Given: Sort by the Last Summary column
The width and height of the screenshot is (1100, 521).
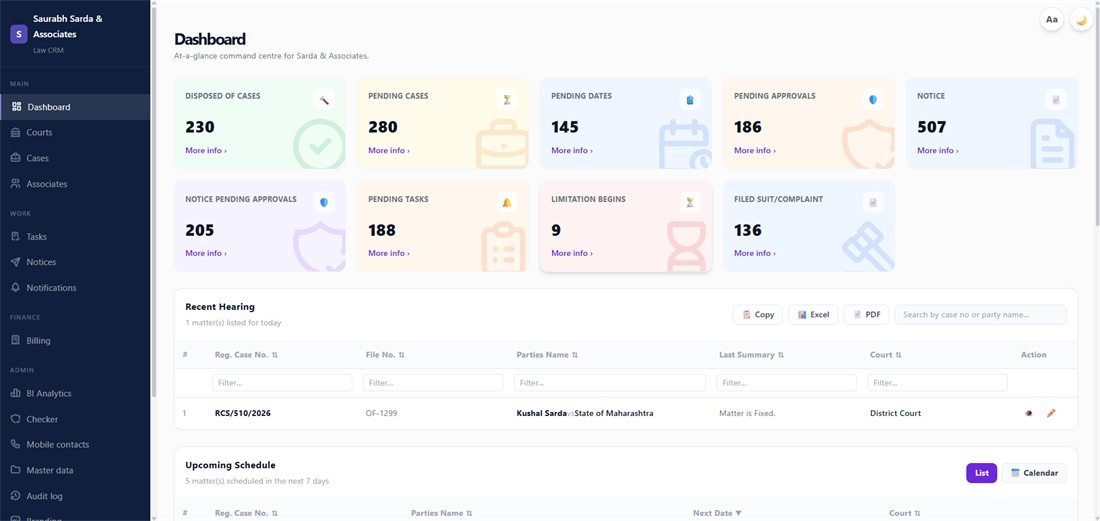Looking at the screenshot, I should pyautogui.click(x=751, y=355).
